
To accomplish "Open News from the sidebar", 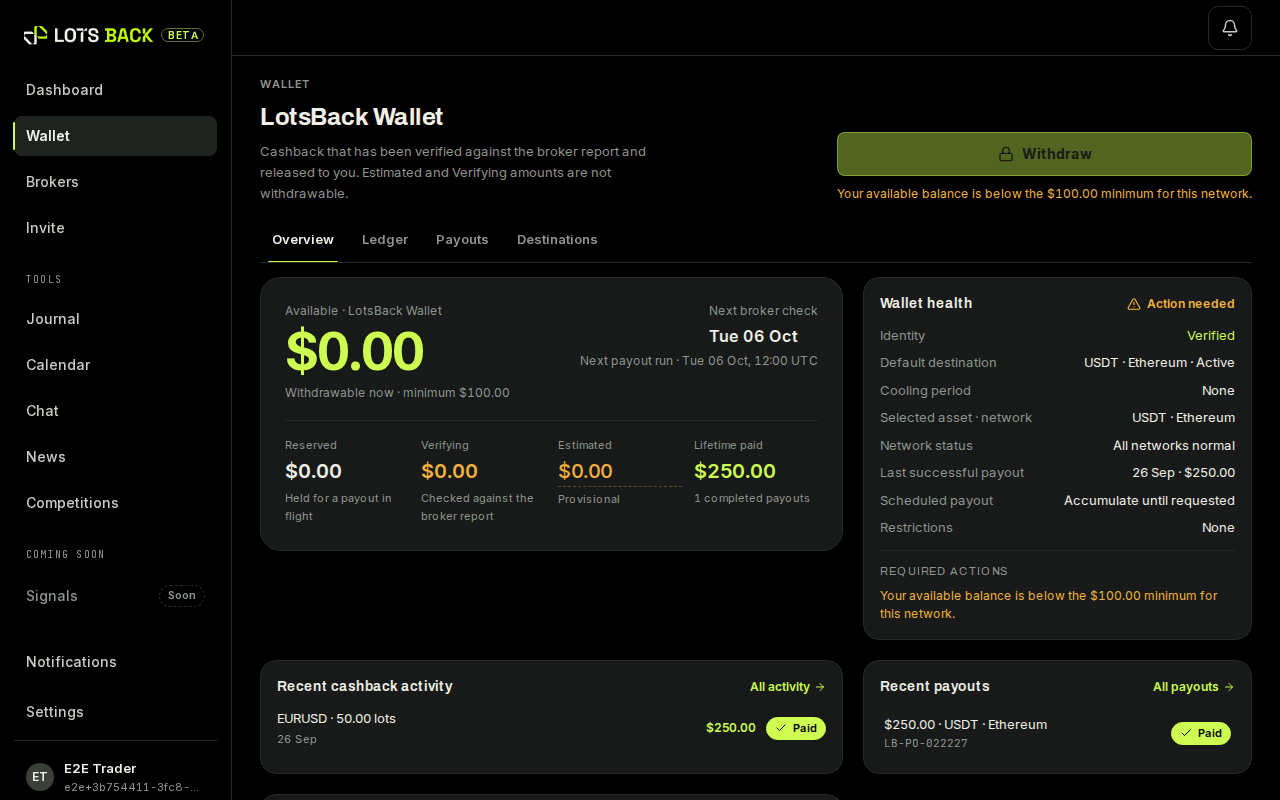I will [115, 457].
